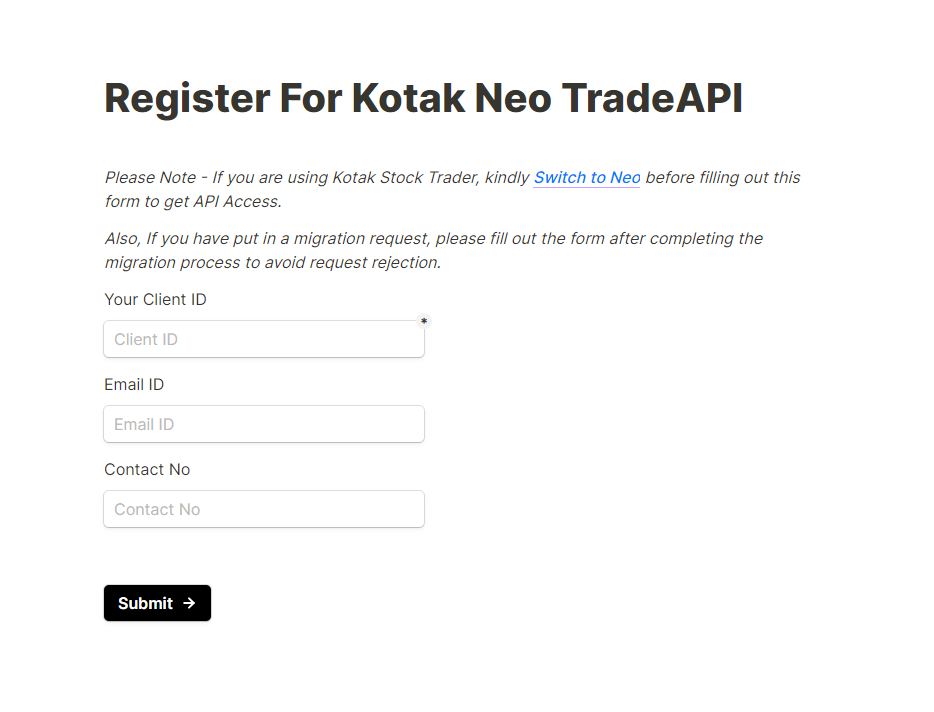Click the word 'TradeAPI' in the heading
The image size is (934, 712).
(652, 98)
